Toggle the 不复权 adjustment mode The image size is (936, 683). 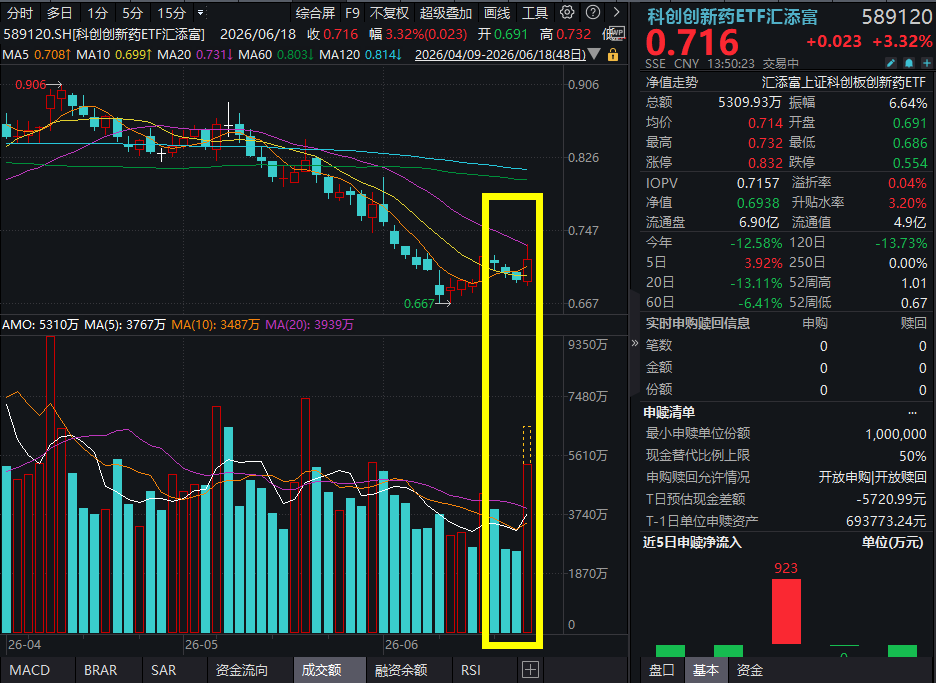(389, 13)
